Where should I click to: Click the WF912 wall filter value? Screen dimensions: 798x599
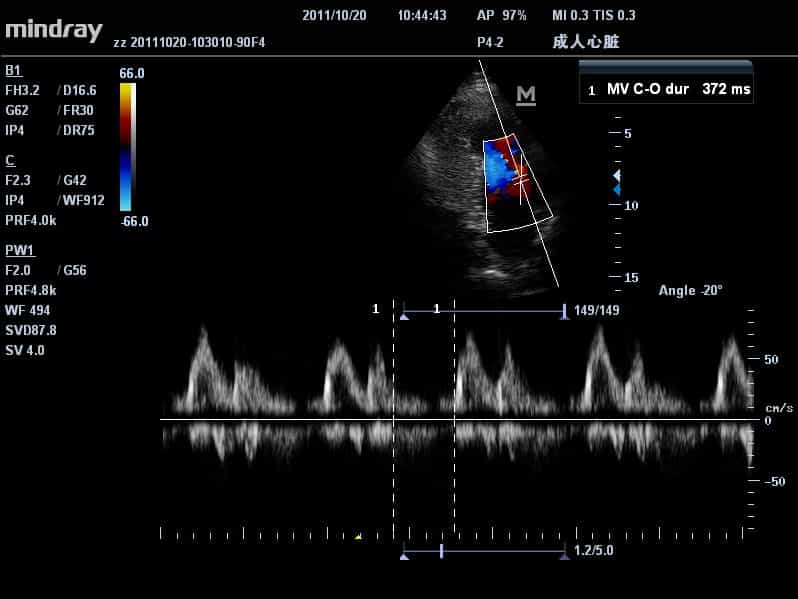tap(83, 200)
